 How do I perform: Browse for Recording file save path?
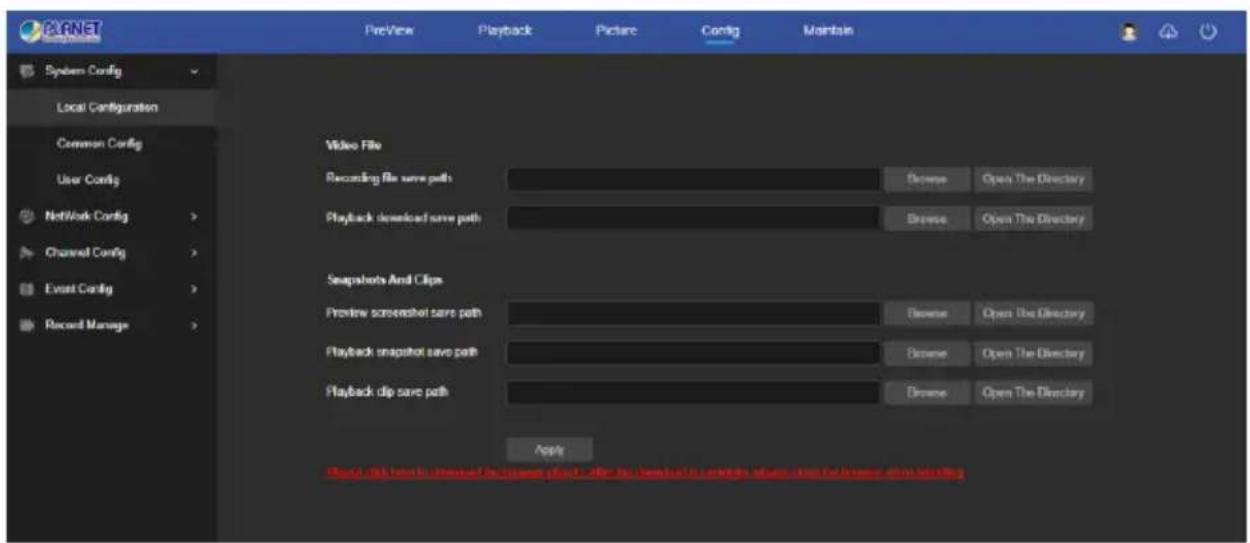pos(927,180)
